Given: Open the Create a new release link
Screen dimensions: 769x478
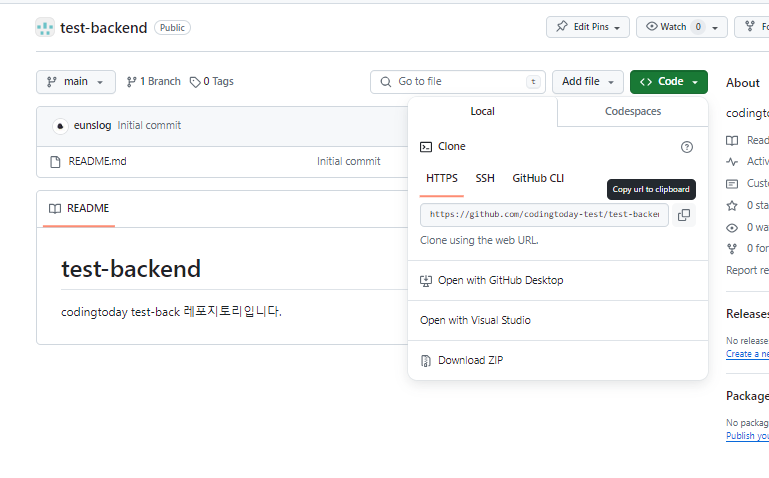Looking at the screenshot, I should pyautogui.click(x=747, y=354).
